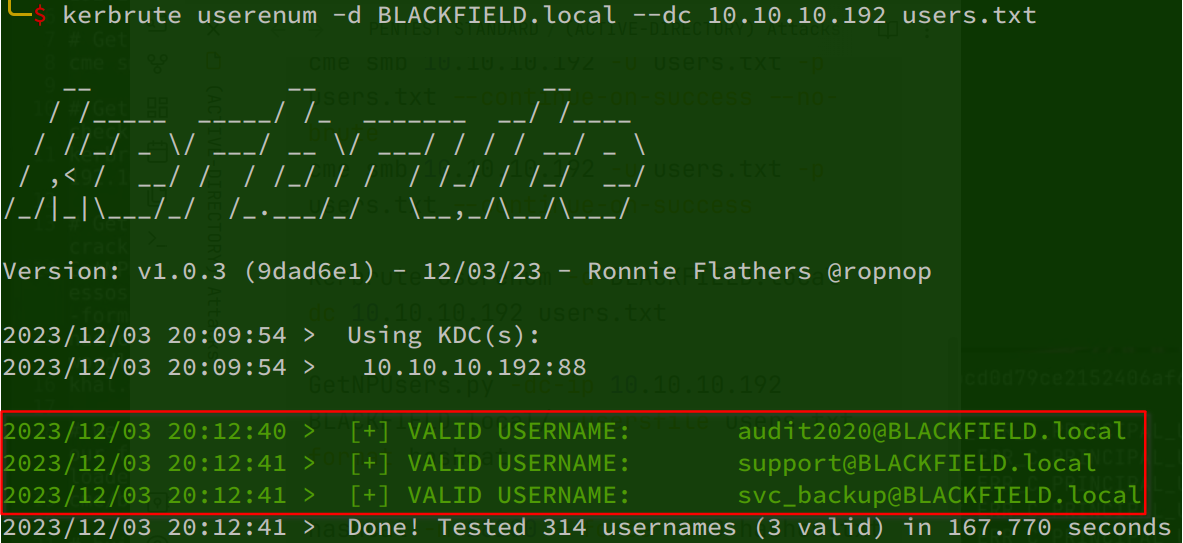
Task: Click the KDC address "10.10.10.192:88"
Action: [x=475, y=368]
